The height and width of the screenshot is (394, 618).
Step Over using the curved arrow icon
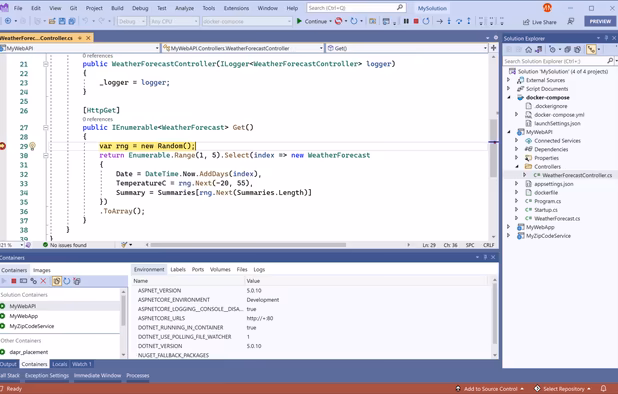(x=459, y=21)
